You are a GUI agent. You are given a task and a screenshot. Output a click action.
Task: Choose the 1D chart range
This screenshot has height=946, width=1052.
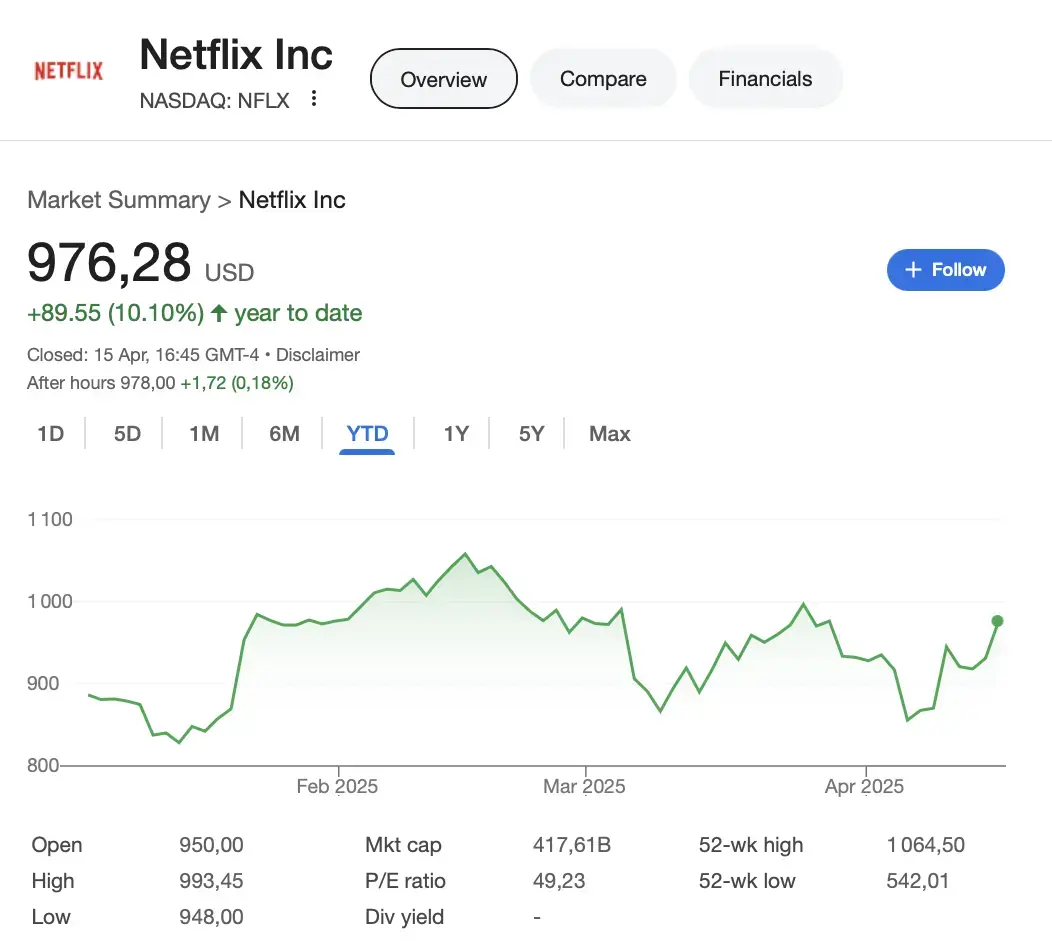[x=51, y=433]
